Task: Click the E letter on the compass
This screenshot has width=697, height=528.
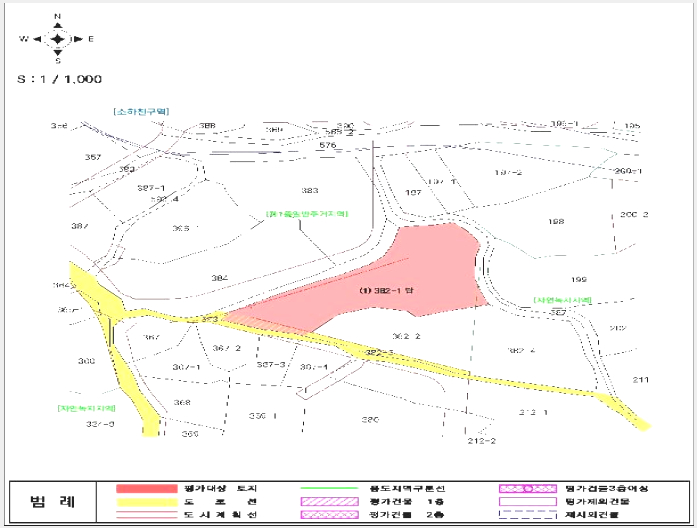Action: tap(91, 39)
